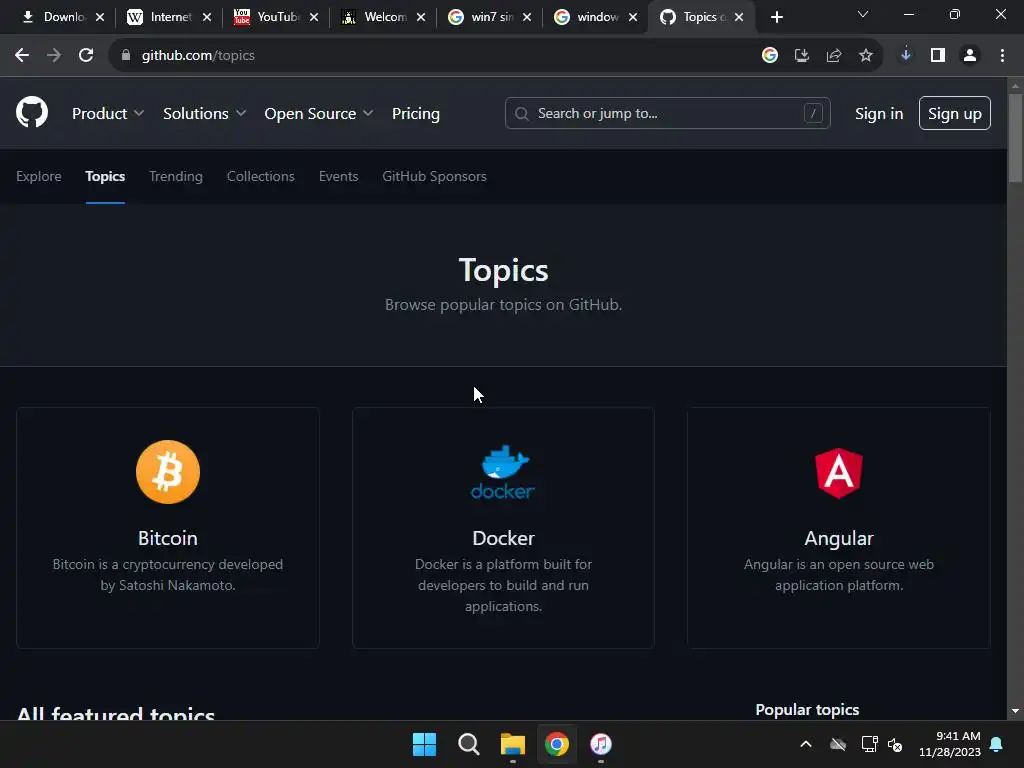This screenshot has width=1024, height=768.
Task: Focus the Search or jump to field
Action: 667,113
